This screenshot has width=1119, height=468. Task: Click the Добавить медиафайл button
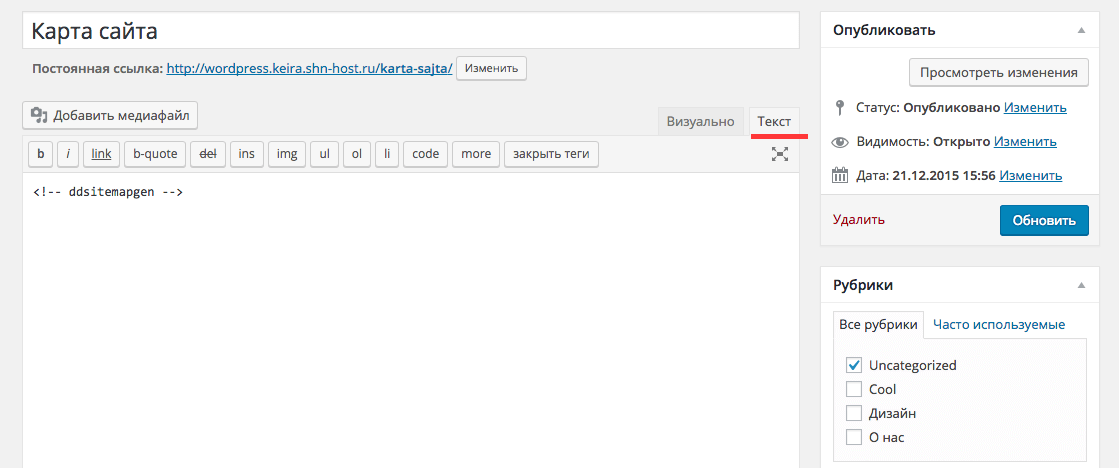110,115
